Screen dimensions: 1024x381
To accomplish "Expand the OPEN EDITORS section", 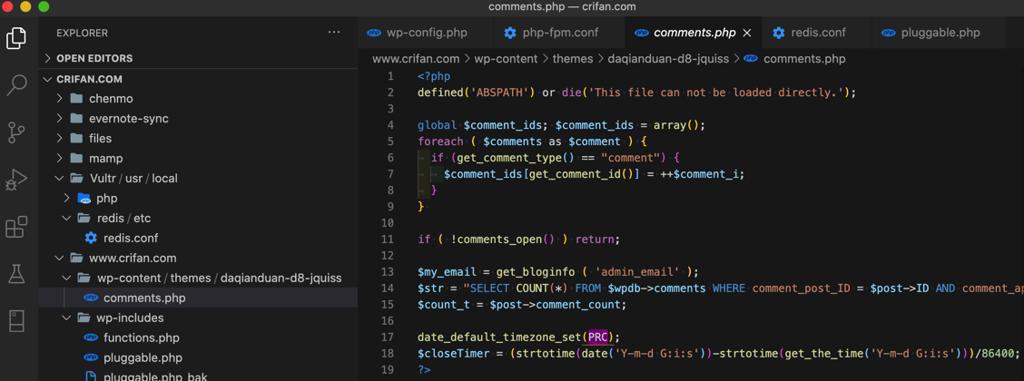I will coord(47,58).
